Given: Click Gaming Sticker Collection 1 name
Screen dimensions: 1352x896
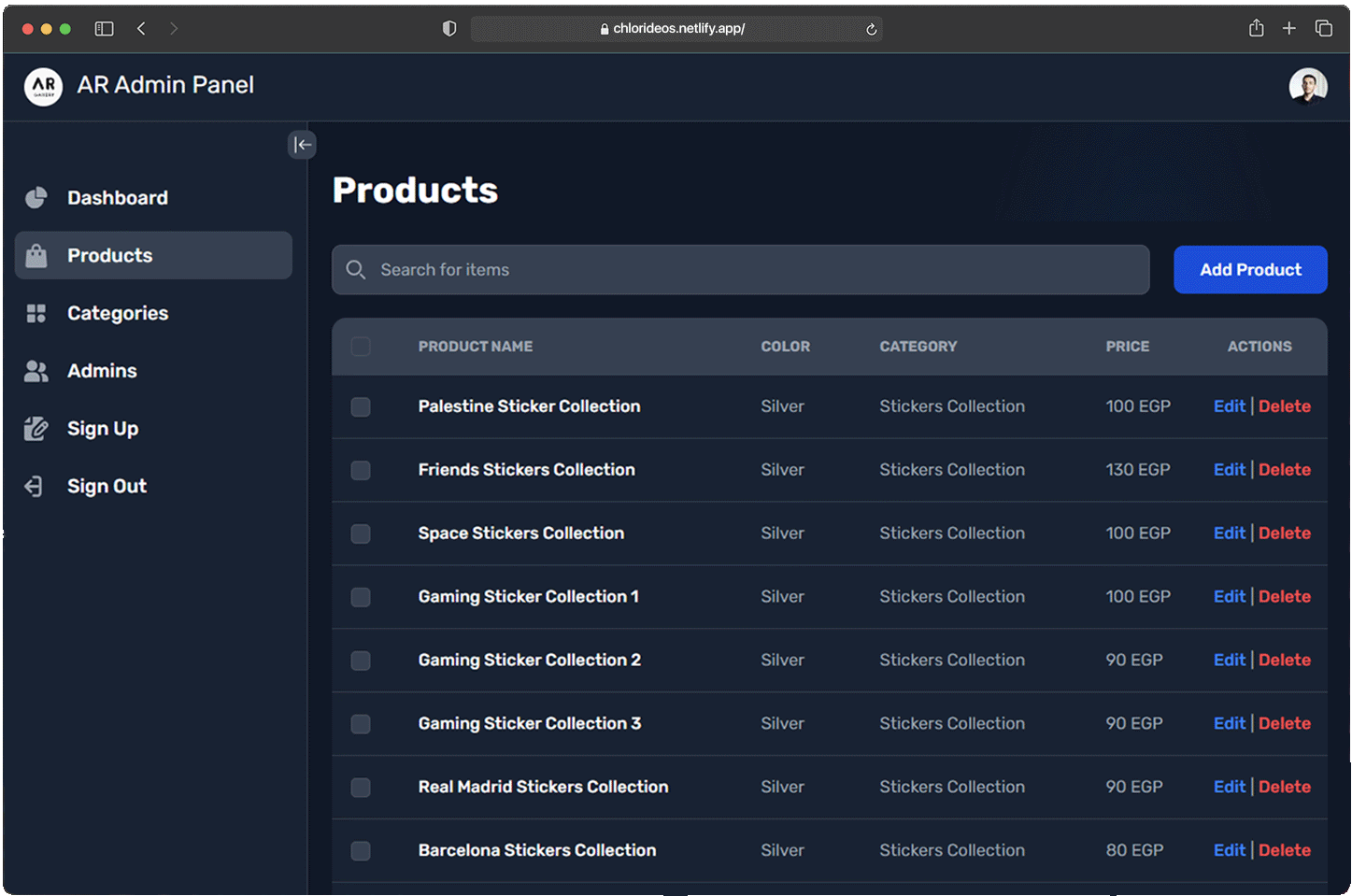Looking at the screenshot, I should point(528,597).
